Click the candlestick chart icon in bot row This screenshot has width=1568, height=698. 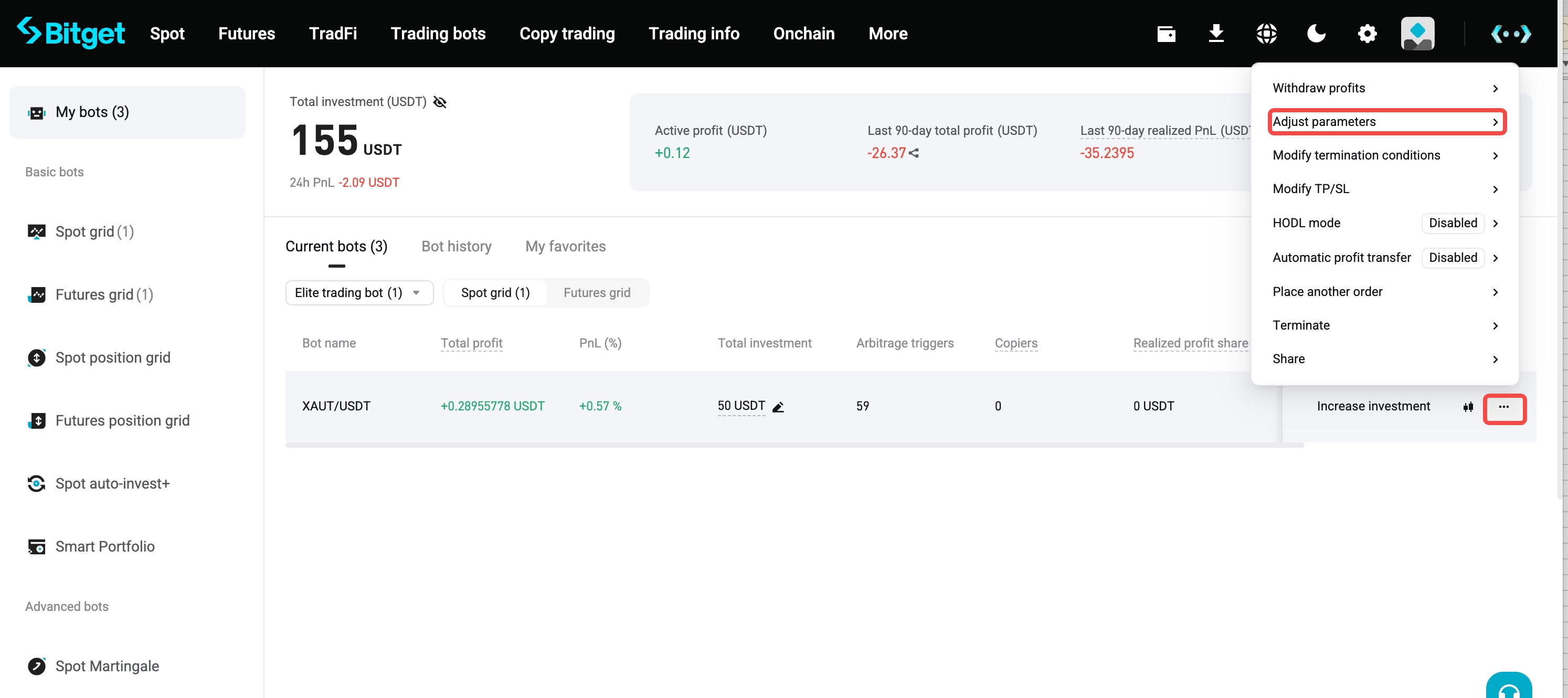pos(1468,407)
